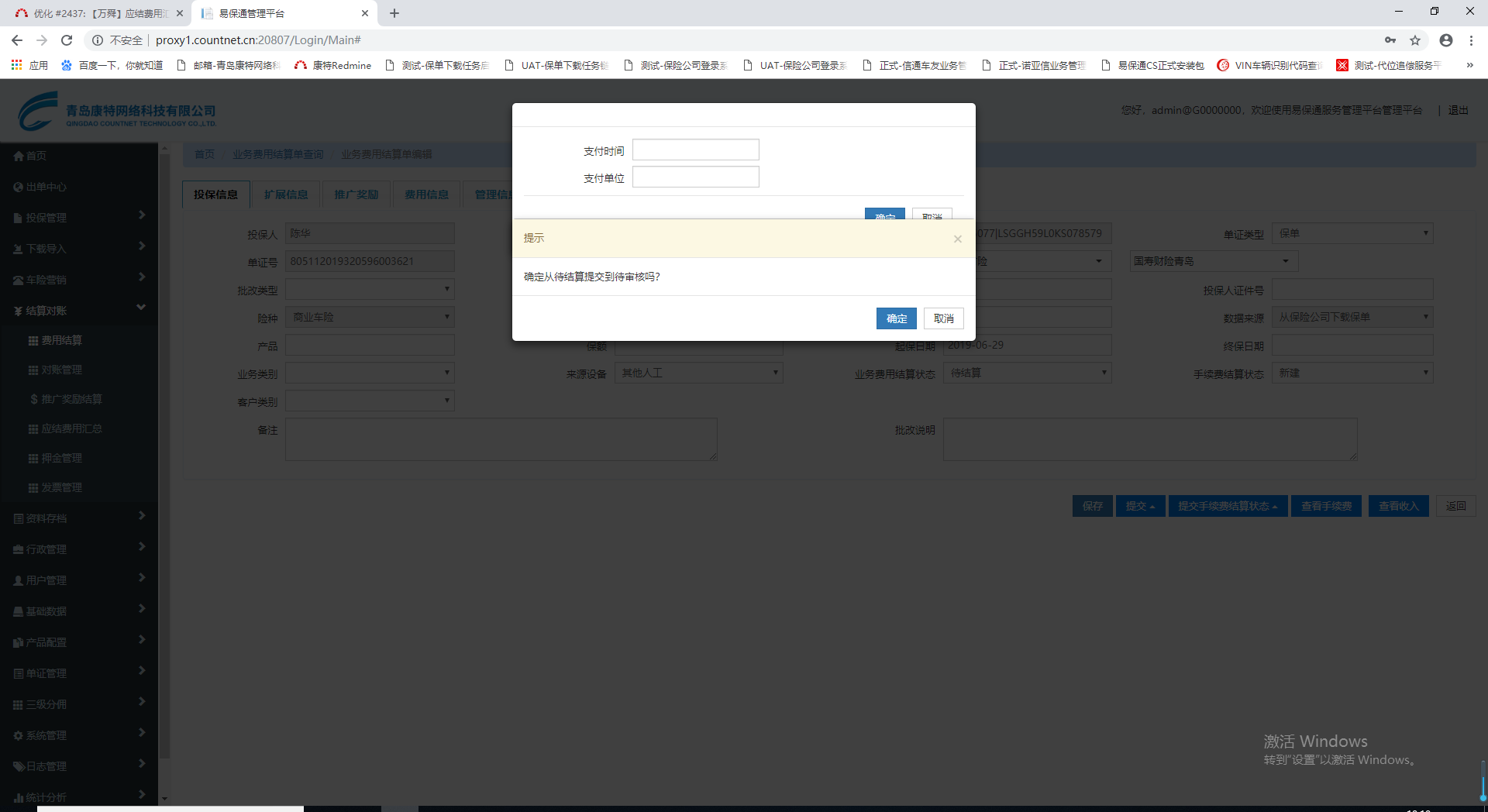
Task: Expand the 用户管理 sidebar menu
Action: pyautogui.click(x=79, y=580)
